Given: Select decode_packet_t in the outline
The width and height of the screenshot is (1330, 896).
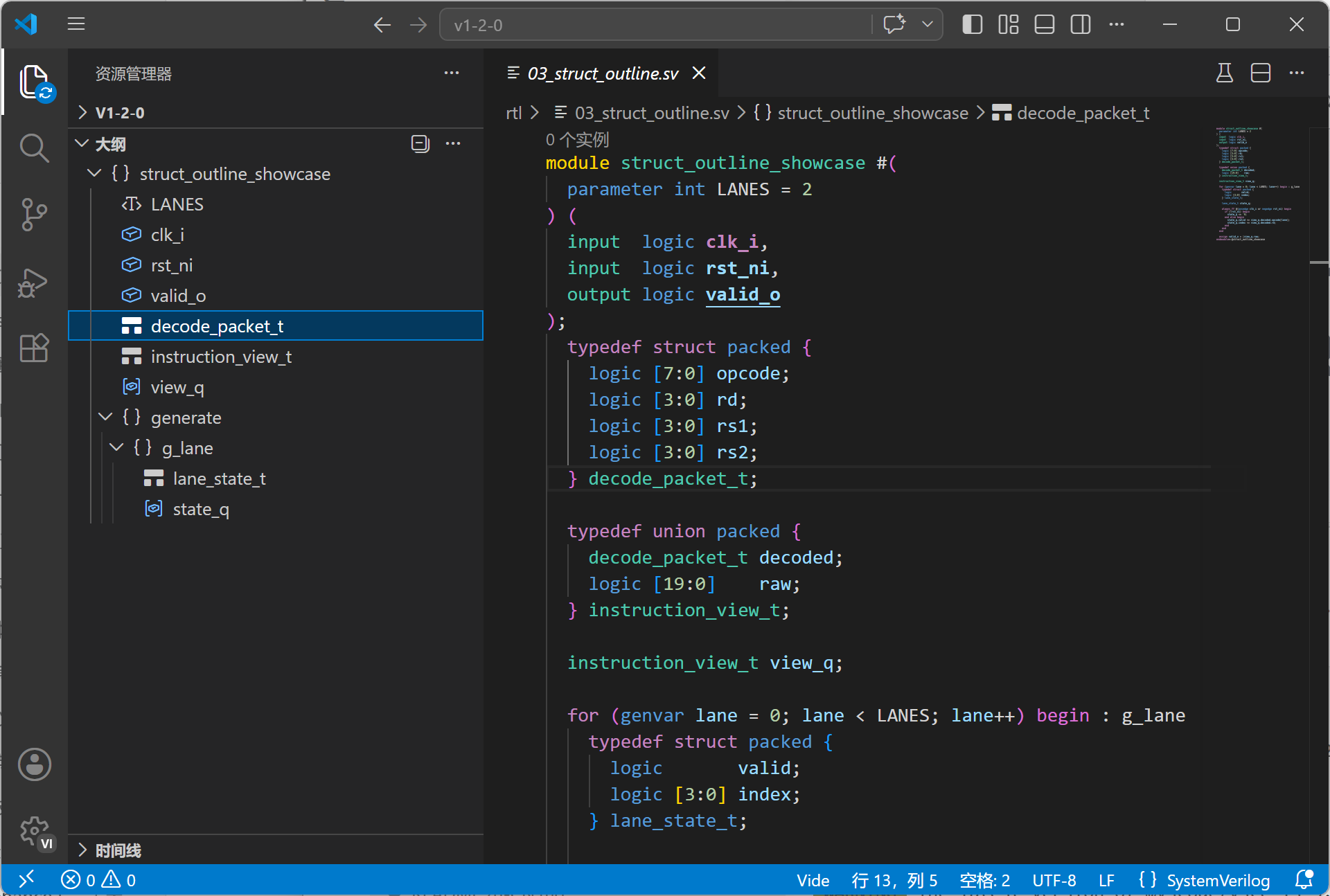Looking at the screenshot, I should 276,326.
